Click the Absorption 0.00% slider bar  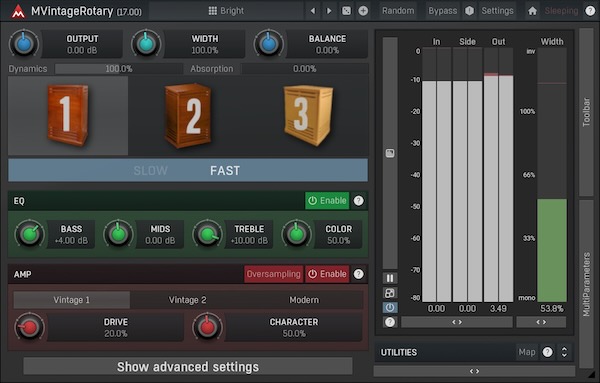click(305, 69)
